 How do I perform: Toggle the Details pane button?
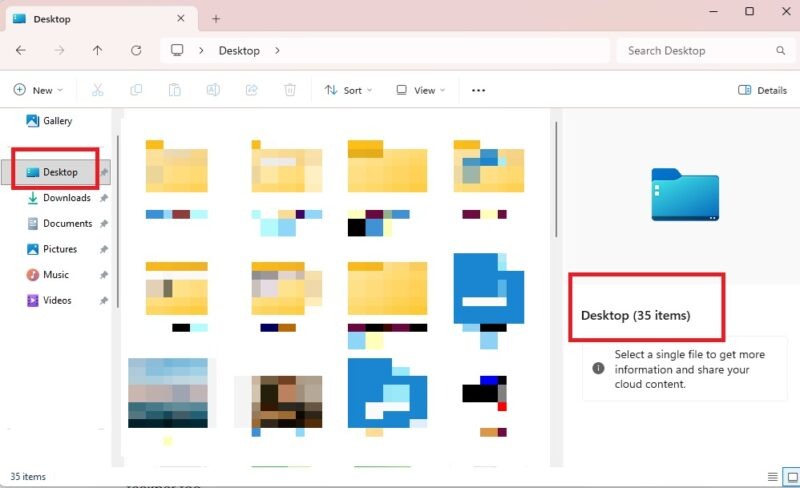[762, 90]
